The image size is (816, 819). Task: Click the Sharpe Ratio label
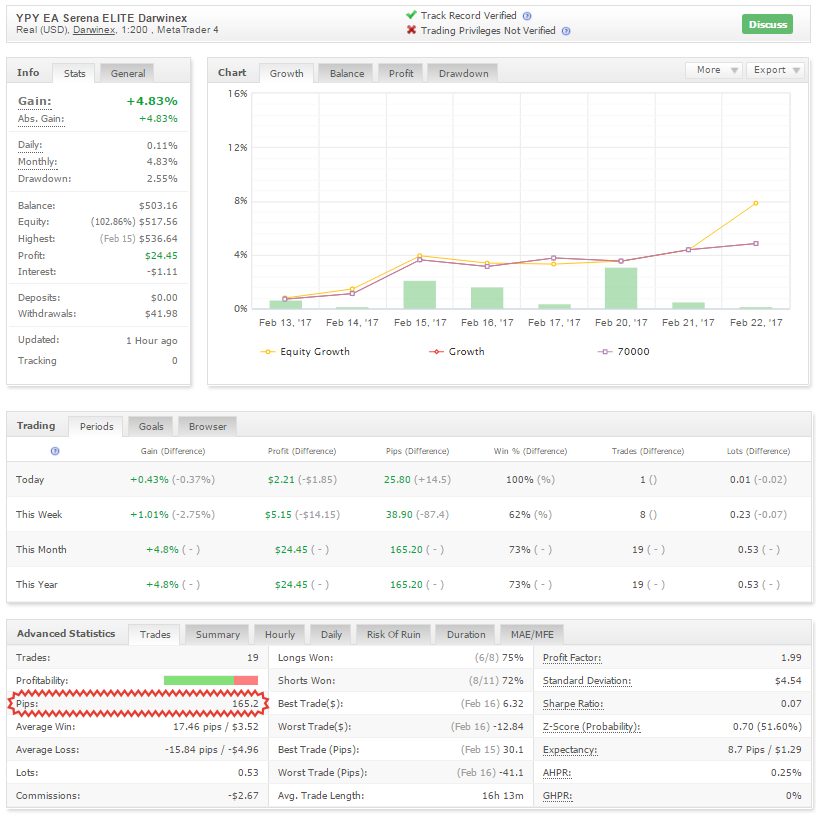pos(573,704)
